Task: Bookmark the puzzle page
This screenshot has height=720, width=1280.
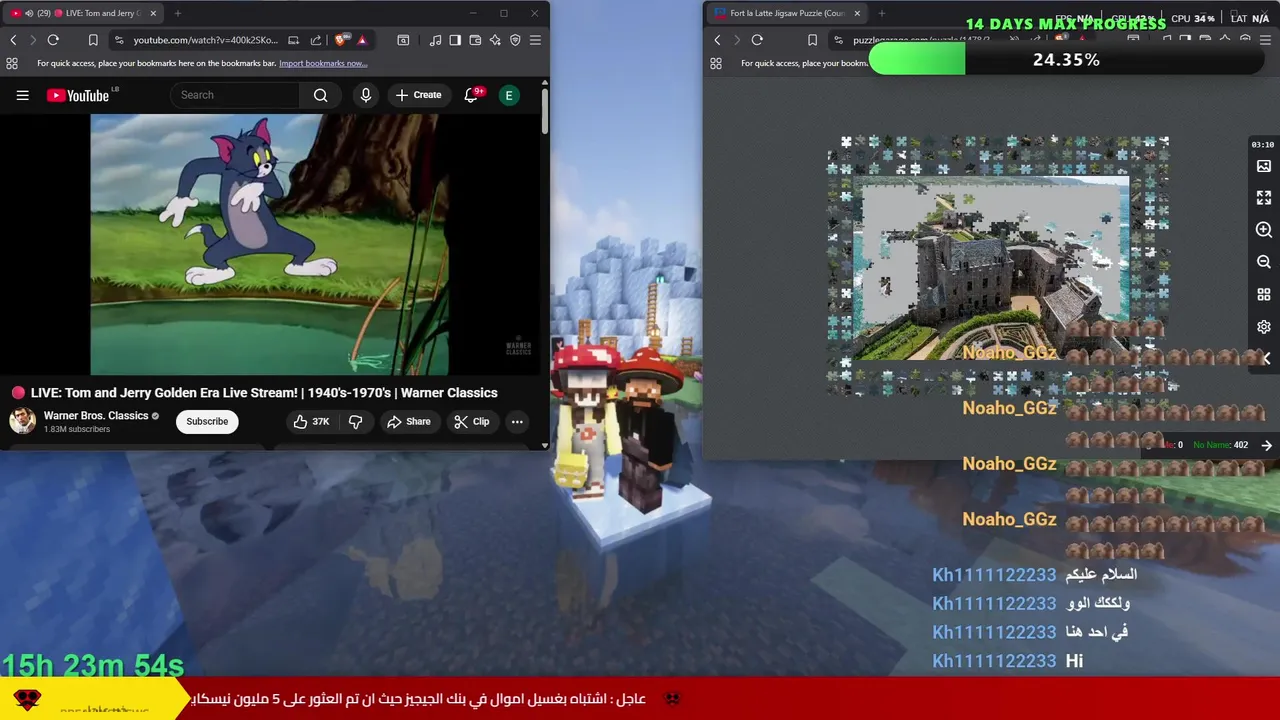Action: click(812, 40)
